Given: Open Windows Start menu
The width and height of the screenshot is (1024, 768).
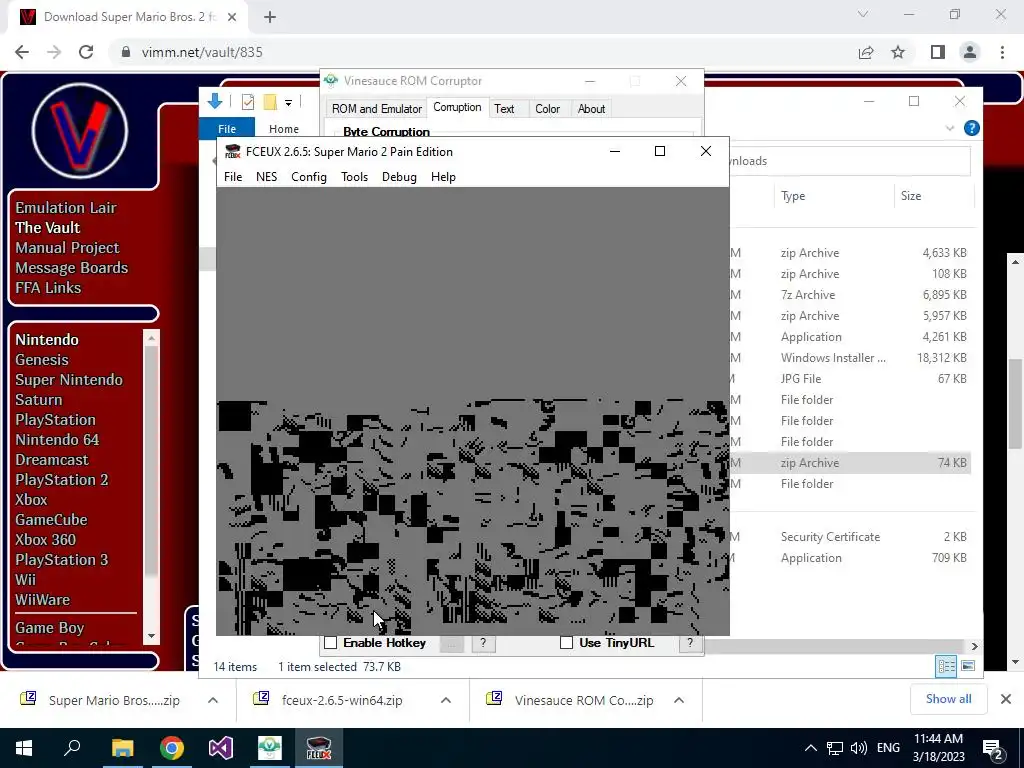Looking at the screenshot, I should (x=24, y=748).
